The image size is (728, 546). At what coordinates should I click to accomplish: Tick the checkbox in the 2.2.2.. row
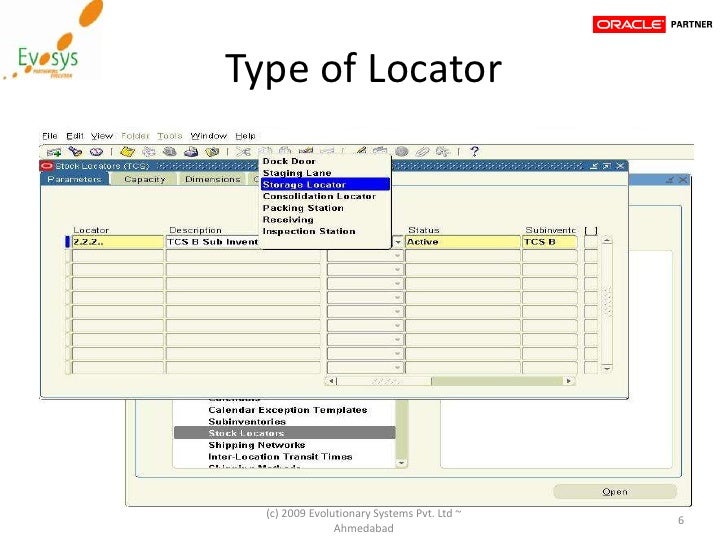tap(591, 242)
